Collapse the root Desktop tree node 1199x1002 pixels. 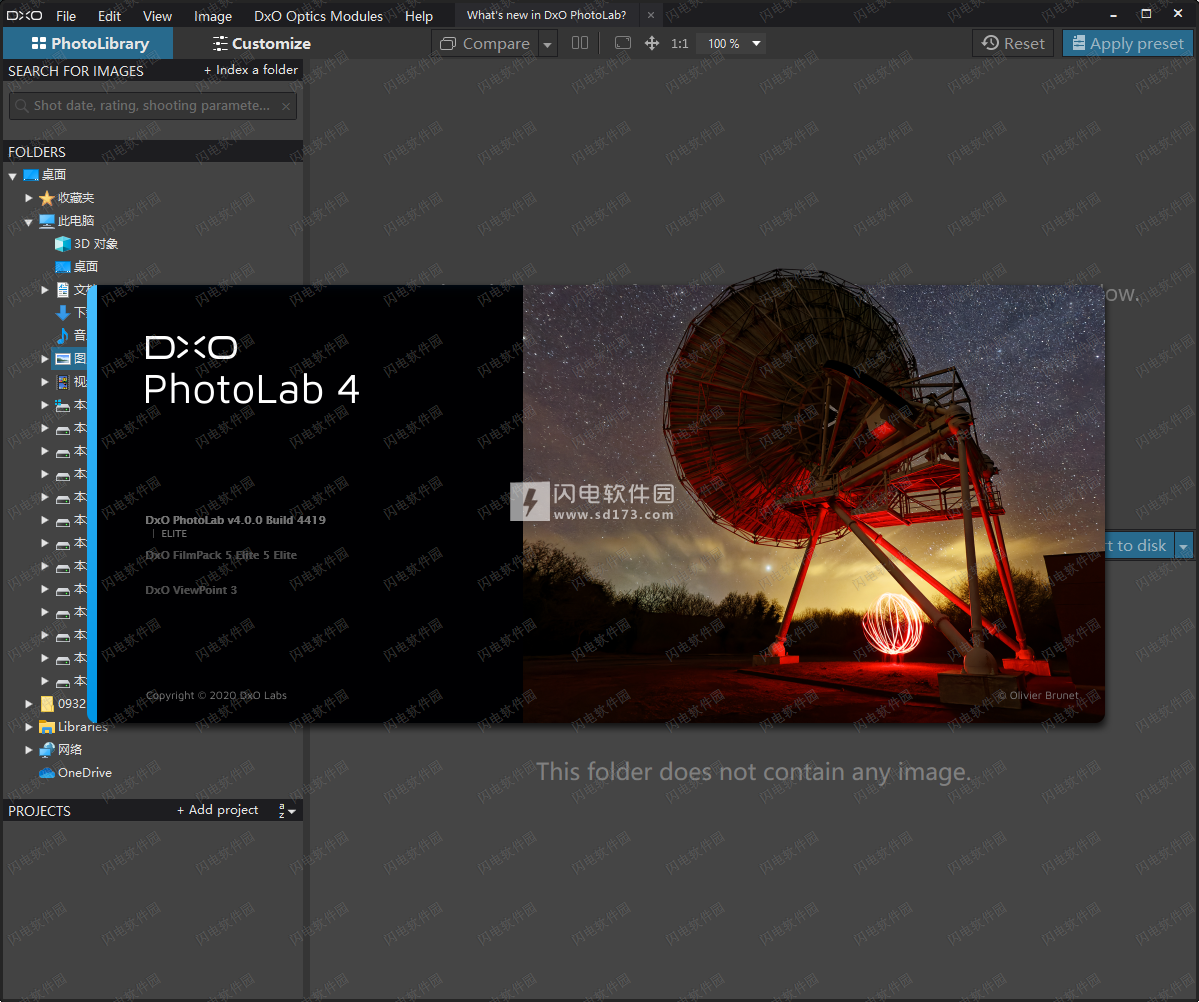tap(12, 176)
